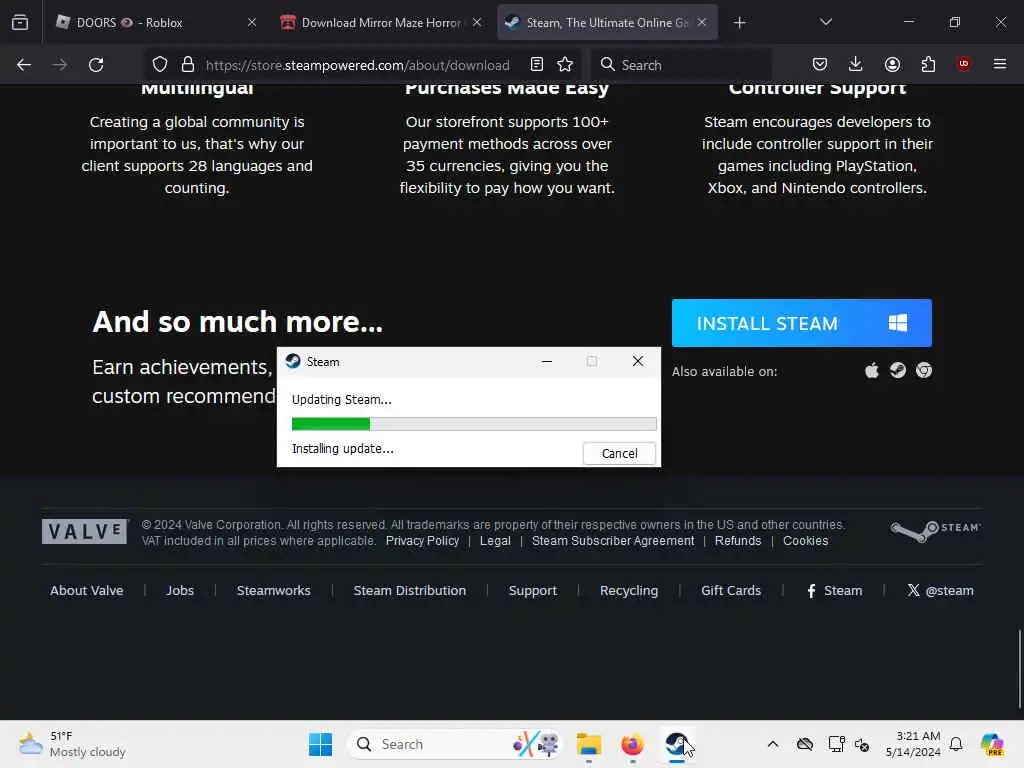Open Support footer link

533,590
